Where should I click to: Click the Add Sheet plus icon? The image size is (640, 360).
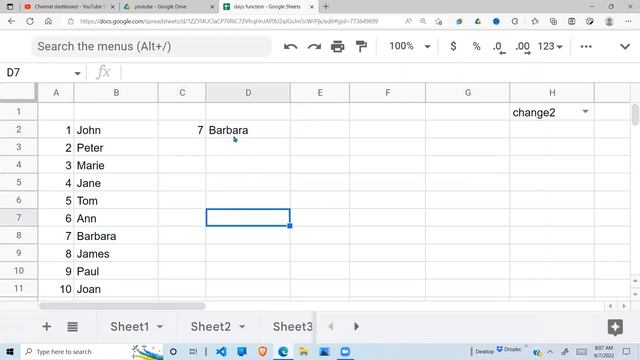[47, 327]
